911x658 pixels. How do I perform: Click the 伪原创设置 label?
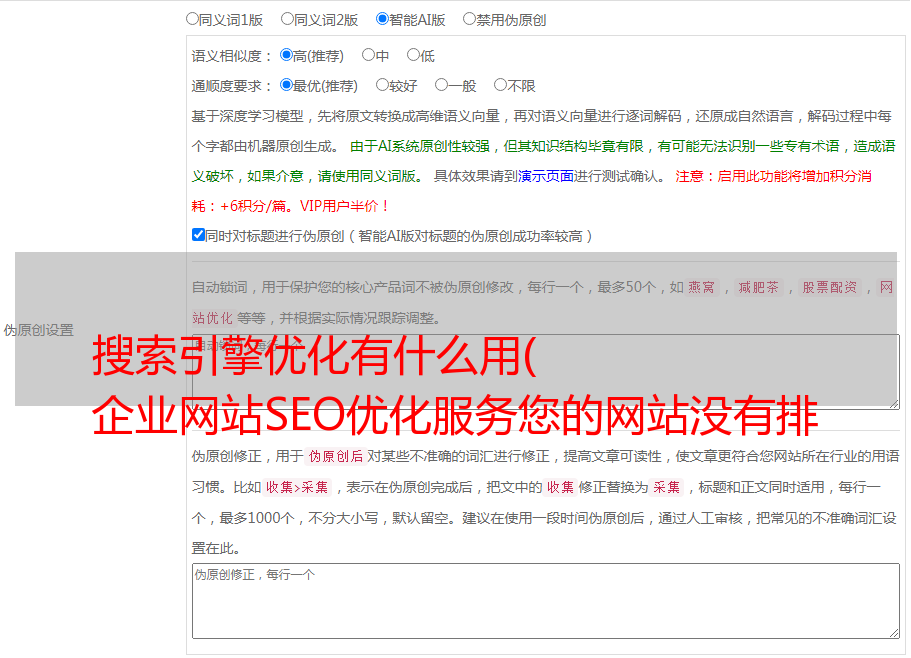(x=39, y=330)
